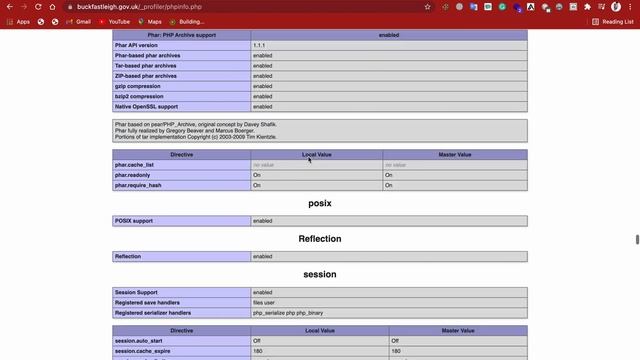This screenshot has height=360, width=640.
Task: Open the profile avatar menu
Action: click(616, 7)
